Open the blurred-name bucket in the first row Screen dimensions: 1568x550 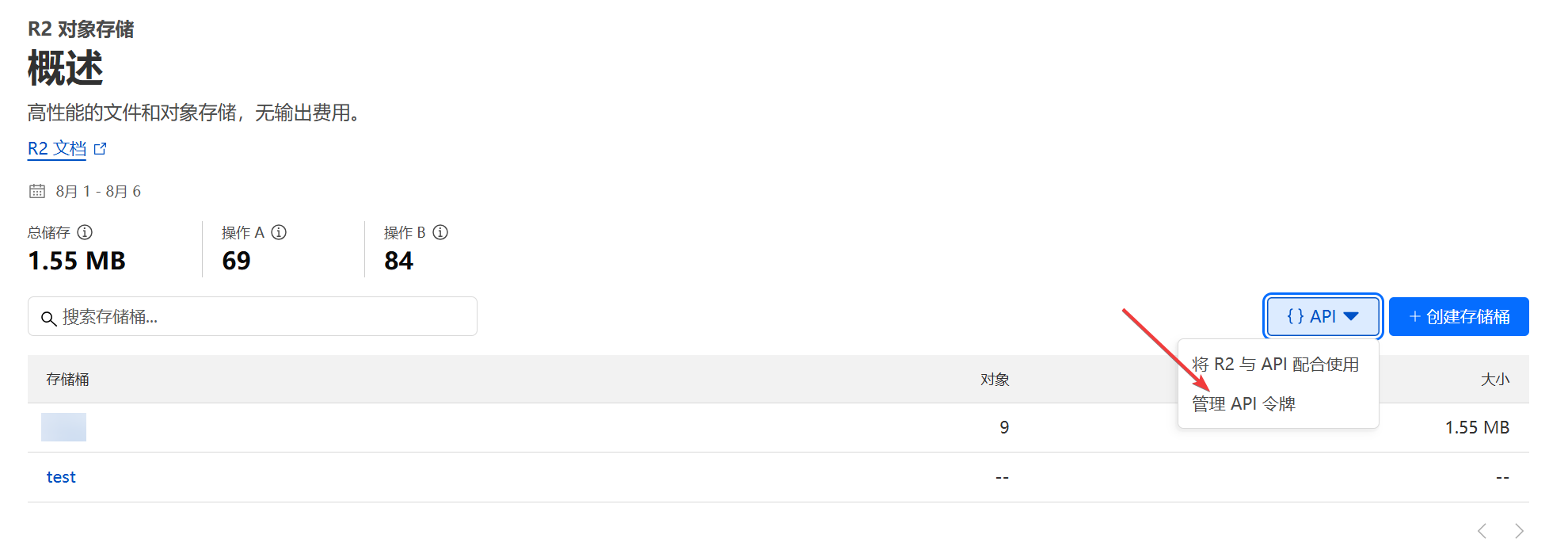(63, 427)
